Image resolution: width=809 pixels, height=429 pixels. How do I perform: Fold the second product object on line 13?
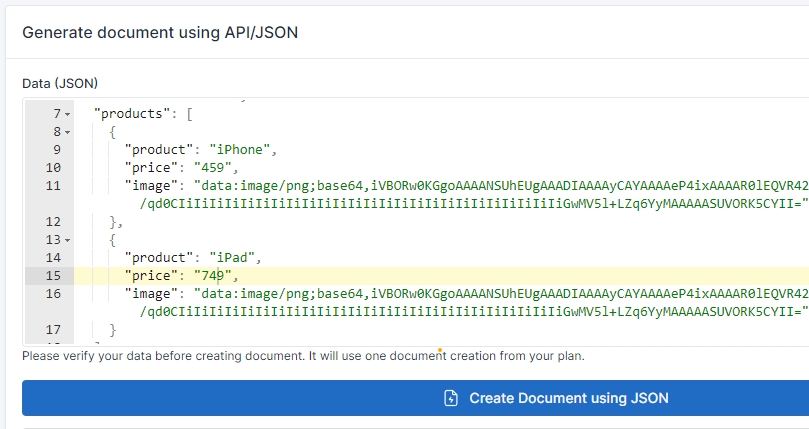coord(68,240)
